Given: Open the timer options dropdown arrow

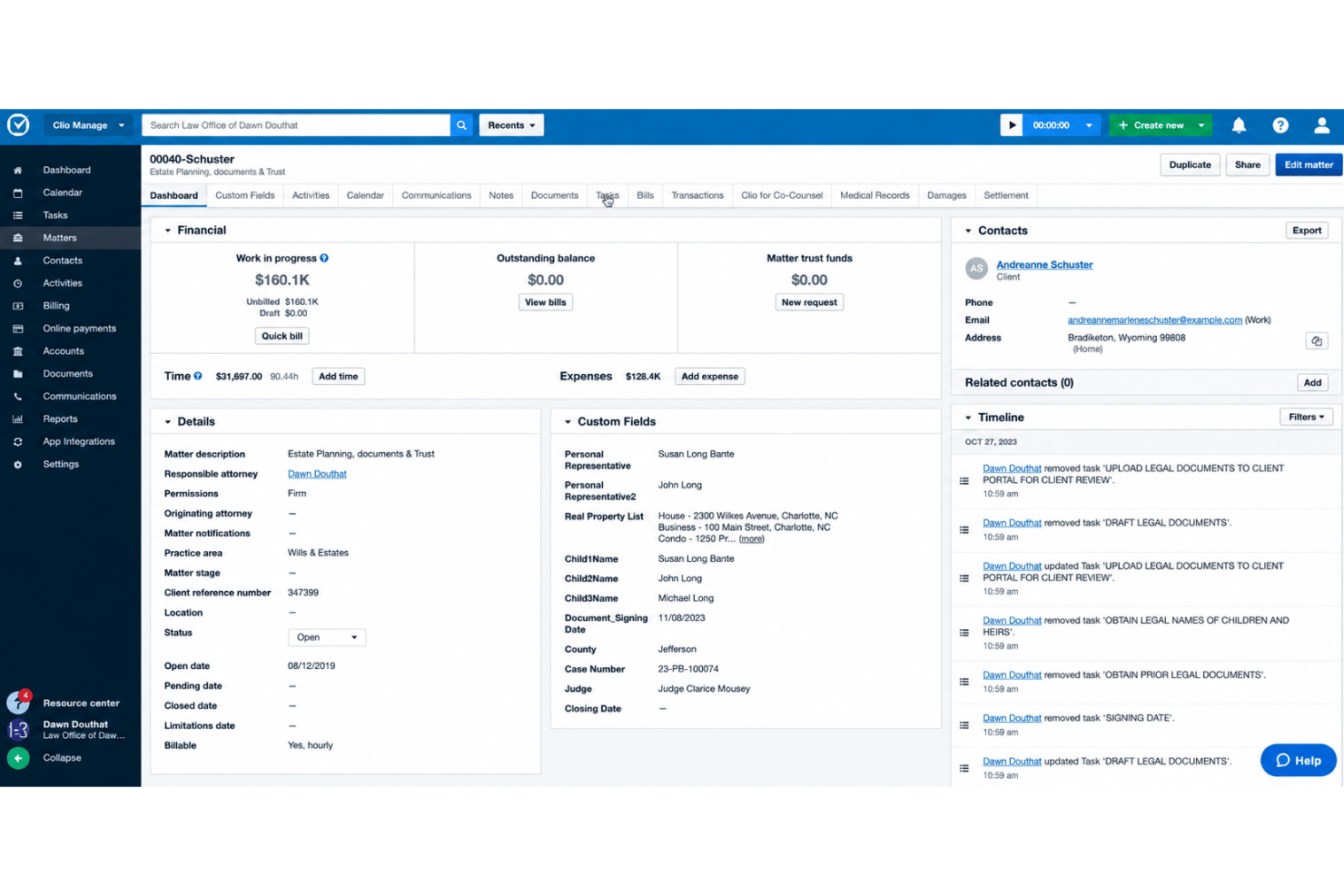Looking at the screenshot, I should tap(1089, 125).
